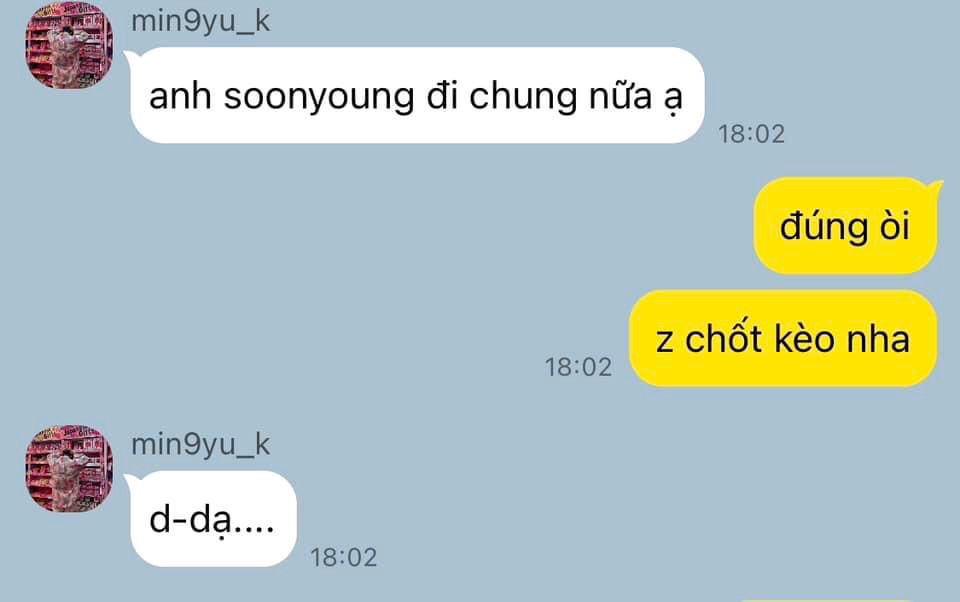The width and height of the screenshot is (960, 602).
Task: Click the 18:02 timestamp left of 'z chốt kèo nha'
Action: 579,367
